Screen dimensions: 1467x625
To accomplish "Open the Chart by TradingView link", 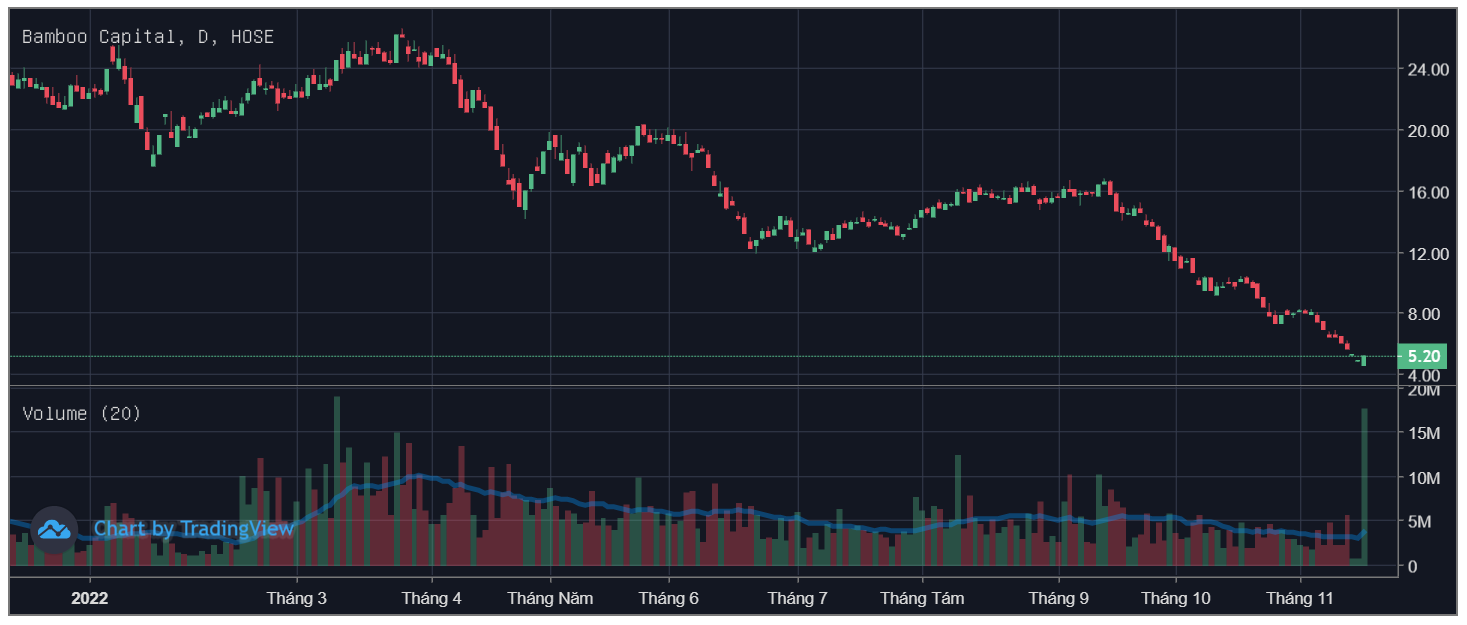I will coord(193,529).
